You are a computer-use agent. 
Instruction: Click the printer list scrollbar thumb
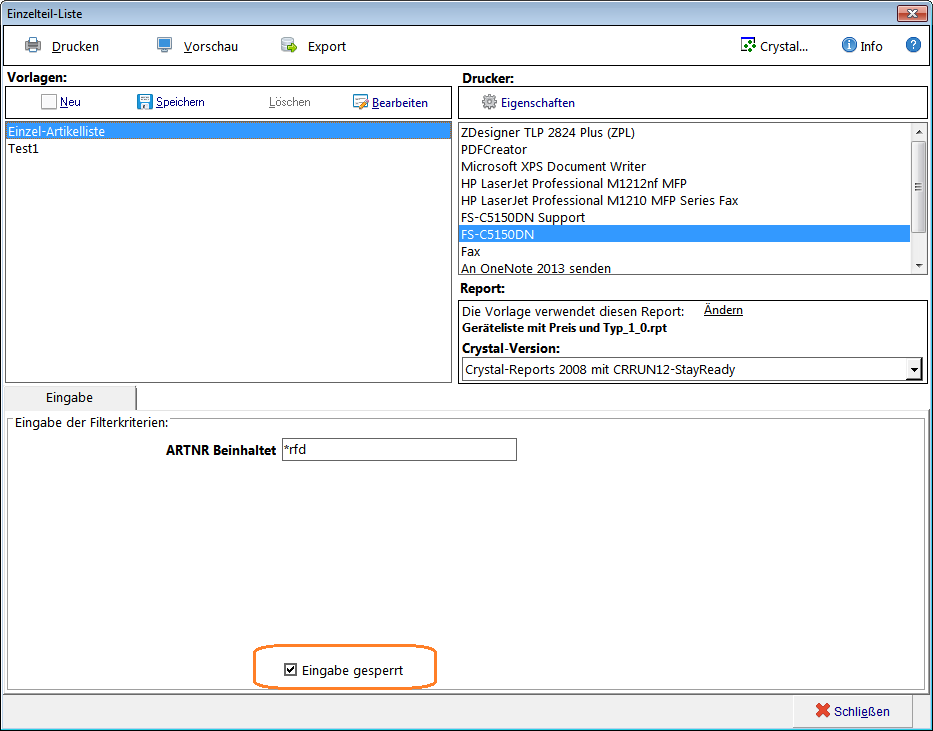coord(919,186)
